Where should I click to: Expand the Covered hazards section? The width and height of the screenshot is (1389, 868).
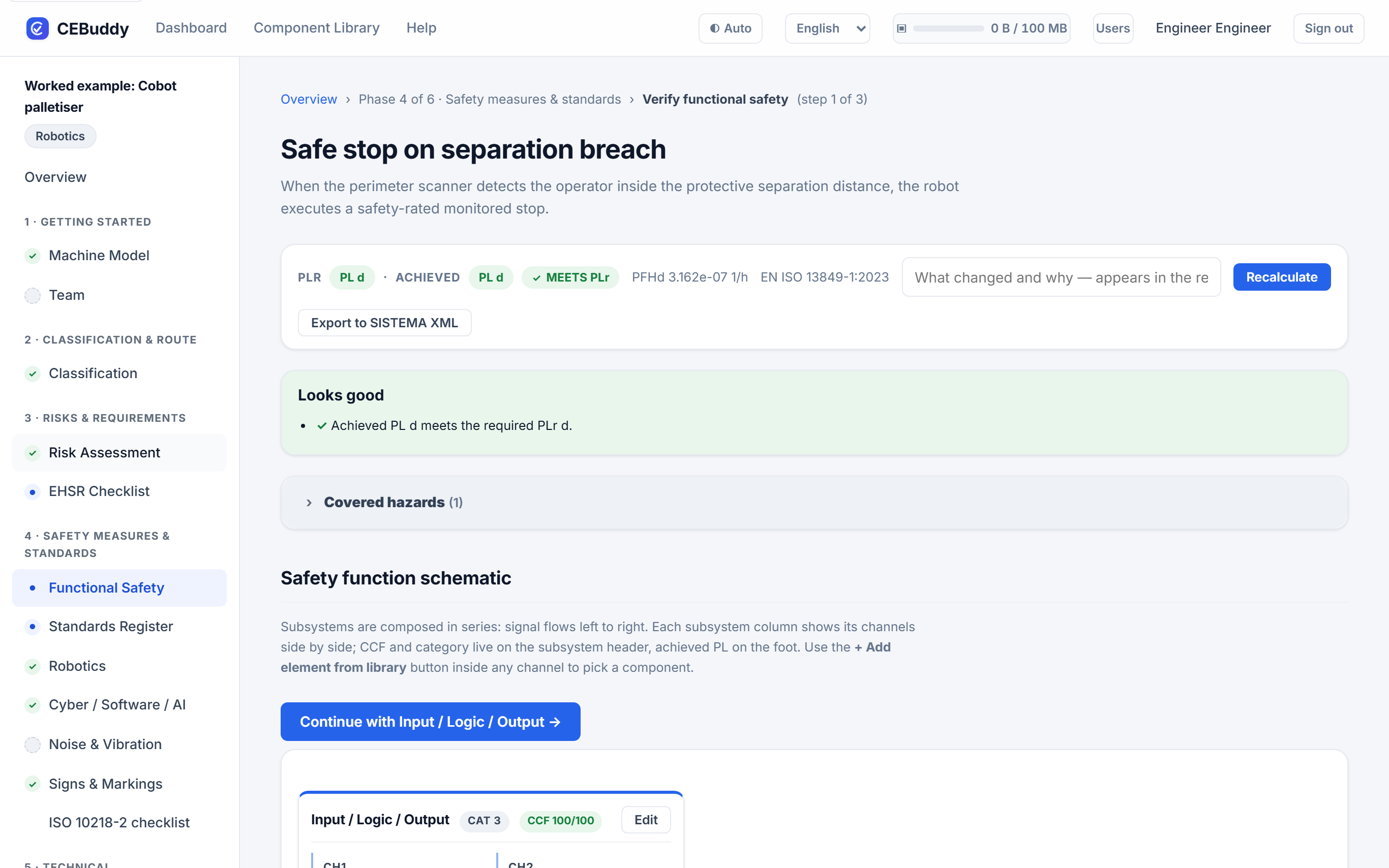click(x=813, y=502)
